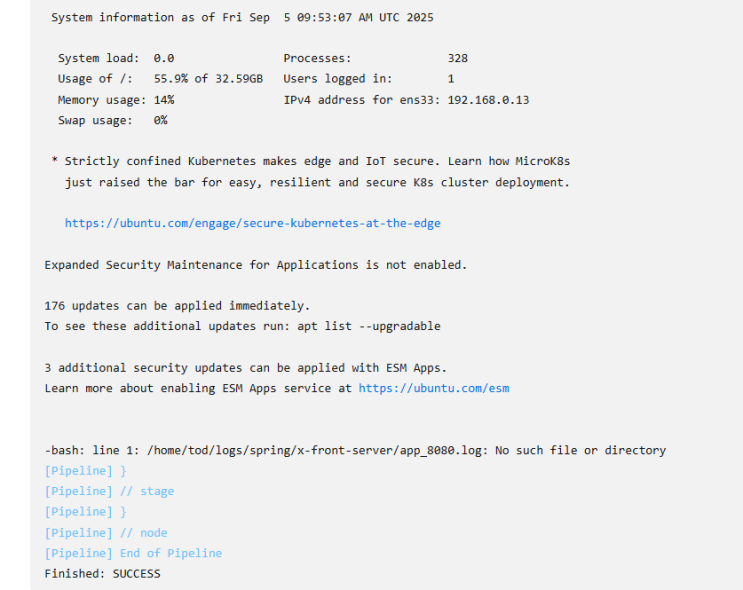The height and width of the screenshot is (590, 743).
Task: Open the ubuntu.com/esm link
Action: [434, 388]
